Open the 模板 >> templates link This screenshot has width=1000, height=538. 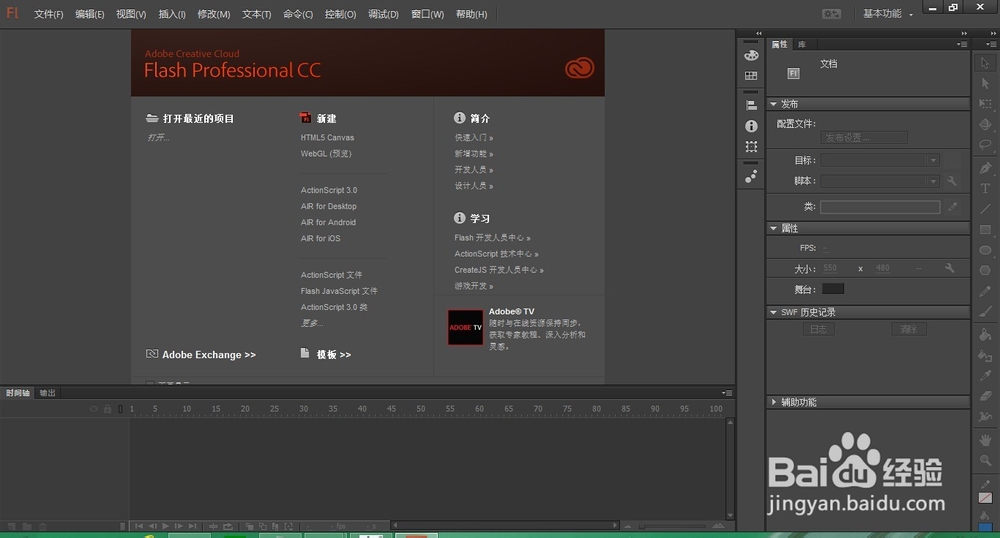click(334, 354)
